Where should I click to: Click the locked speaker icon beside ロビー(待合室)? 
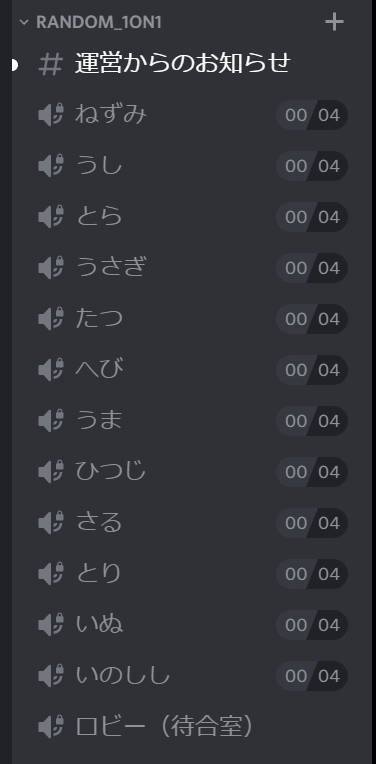point(51,726)
